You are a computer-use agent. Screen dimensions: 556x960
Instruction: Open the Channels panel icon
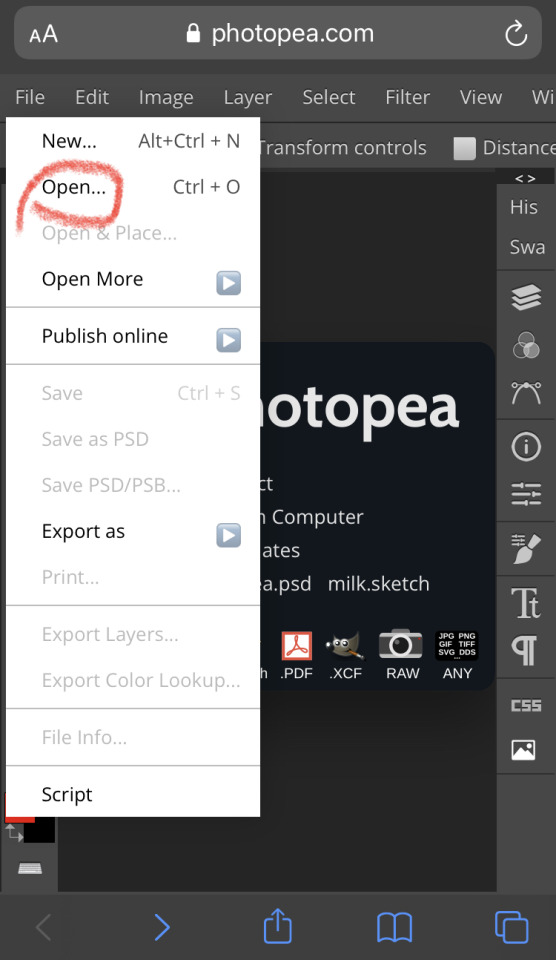(526, 345)
